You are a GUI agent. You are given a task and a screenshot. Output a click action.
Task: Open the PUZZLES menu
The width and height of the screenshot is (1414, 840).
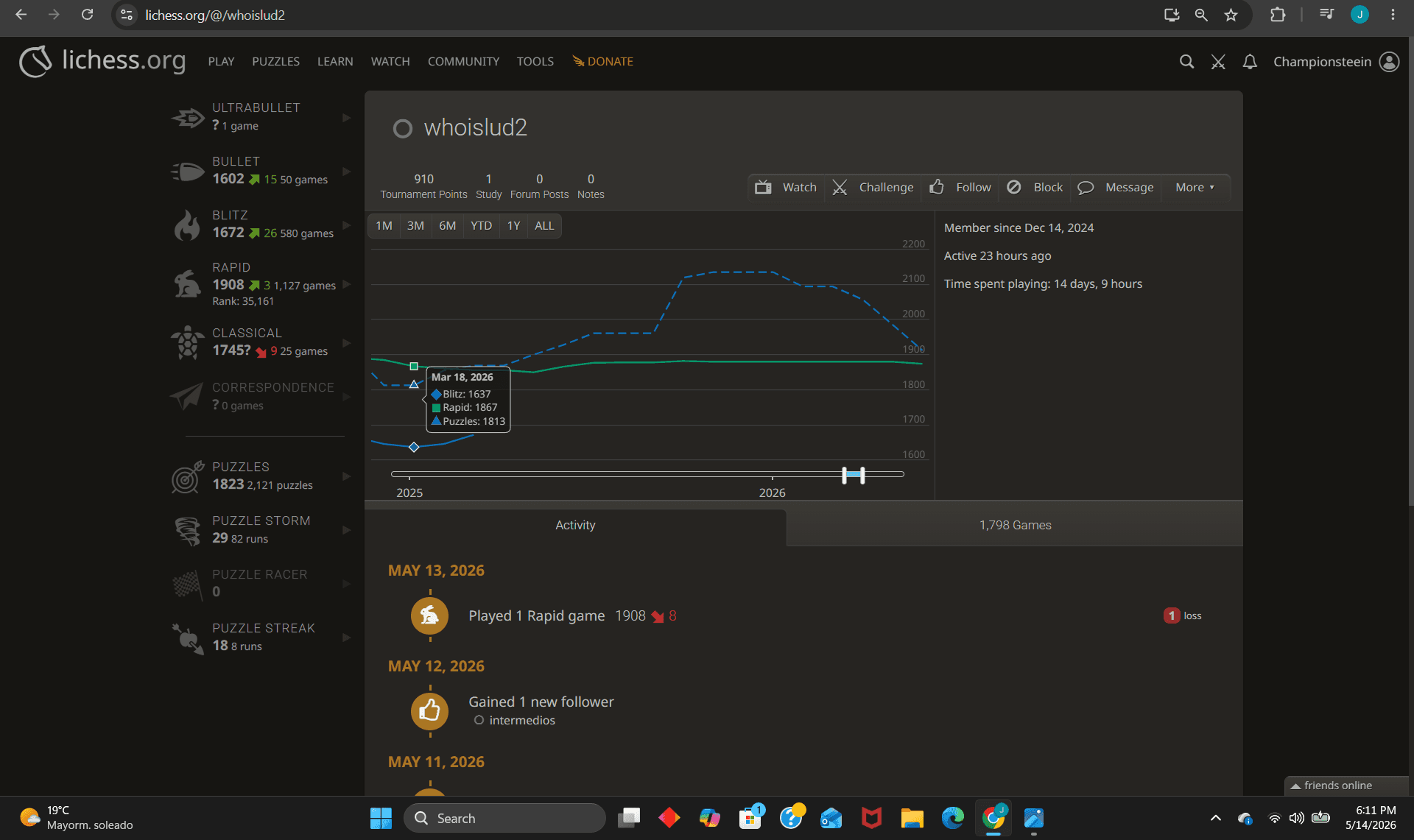click(x=275, y=61)
